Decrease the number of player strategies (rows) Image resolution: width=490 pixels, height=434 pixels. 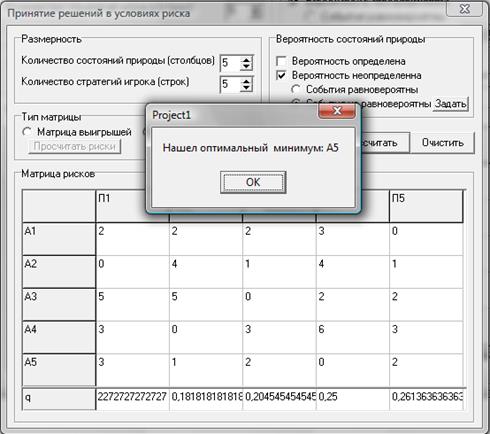246,88
